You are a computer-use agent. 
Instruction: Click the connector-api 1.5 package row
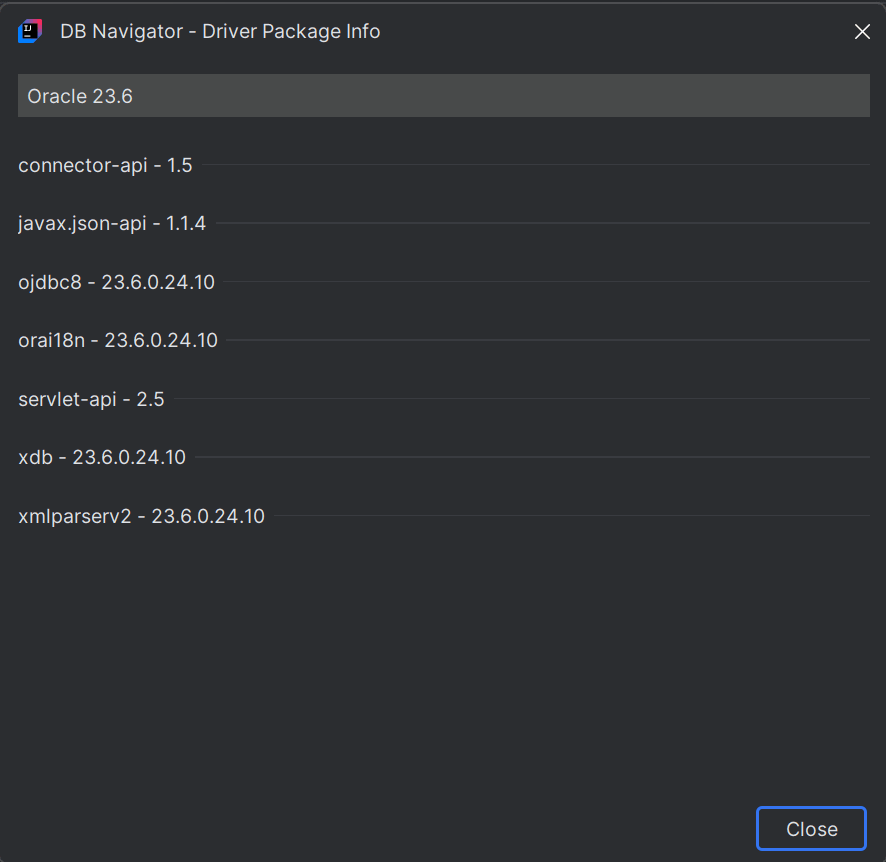coord(105,165)
